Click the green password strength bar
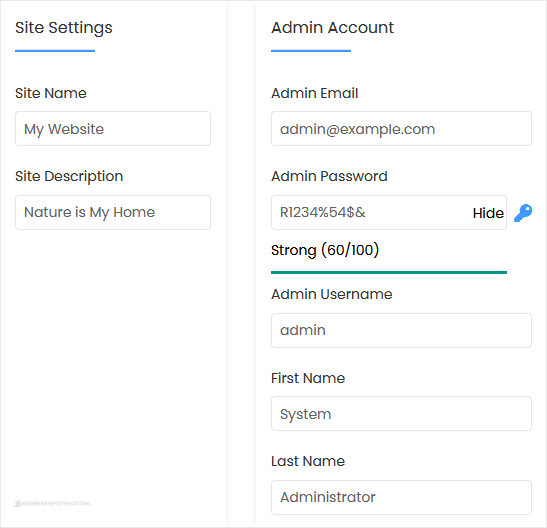Screen dimensions: 547x528 [x=389, y=272]
